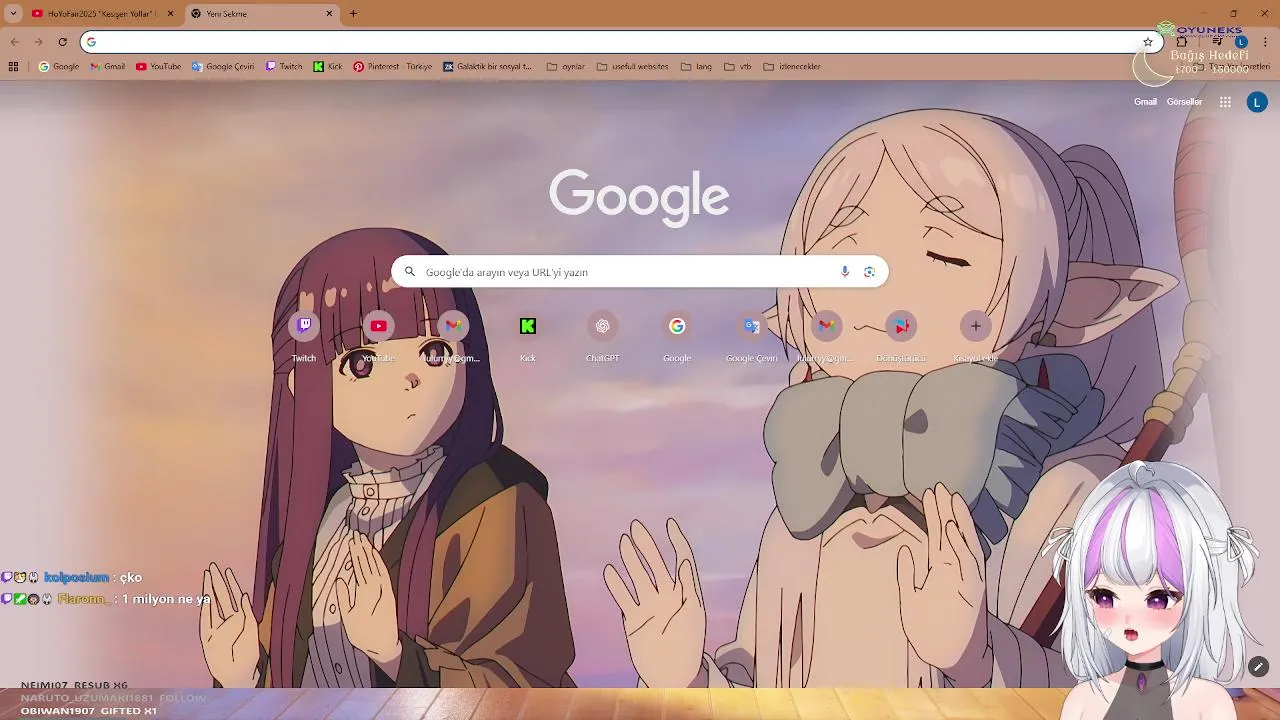Screen dimensions: 1280x720
Task: Go forward with the forward arrow
Action: [38, 42]
